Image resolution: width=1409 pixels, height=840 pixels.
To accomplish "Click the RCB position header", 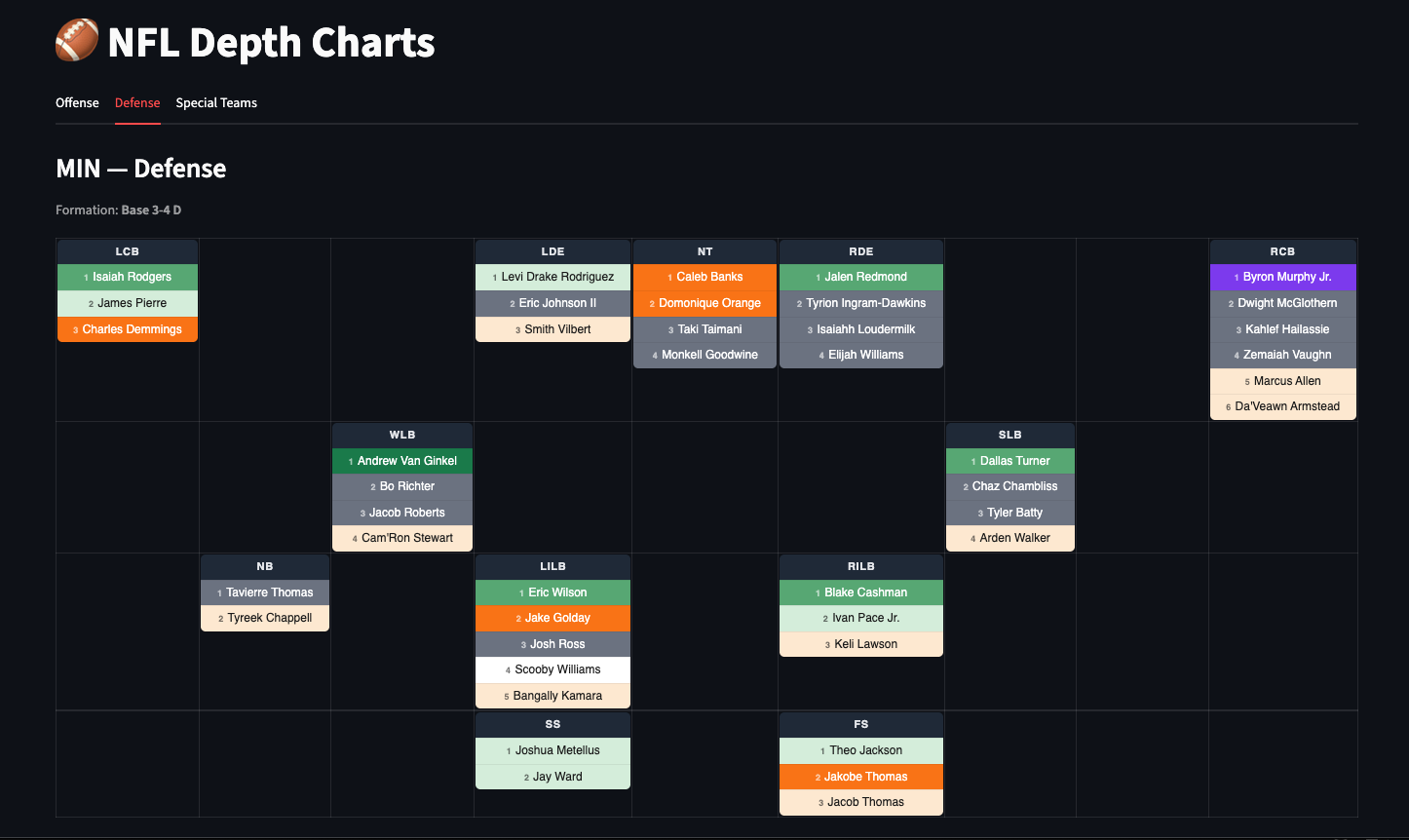I will 1283,251.
